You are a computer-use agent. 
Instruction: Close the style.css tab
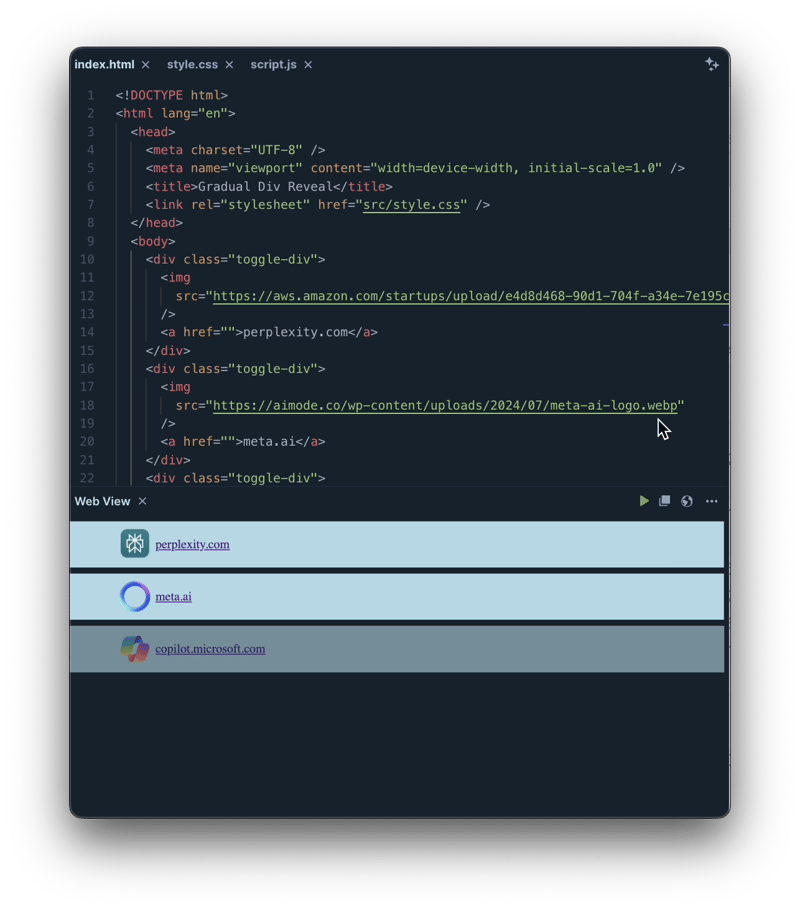click(229, 64)
